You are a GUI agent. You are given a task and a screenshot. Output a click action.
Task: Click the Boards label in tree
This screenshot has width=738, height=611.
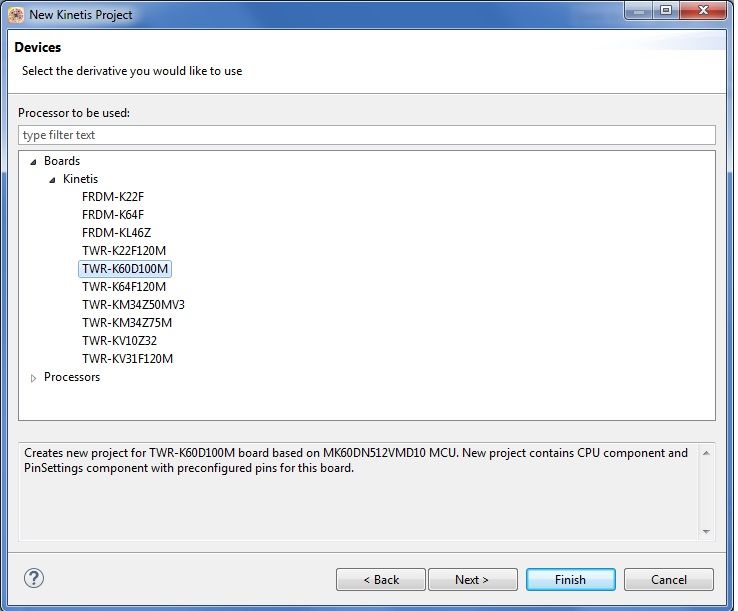coord(62,161)
